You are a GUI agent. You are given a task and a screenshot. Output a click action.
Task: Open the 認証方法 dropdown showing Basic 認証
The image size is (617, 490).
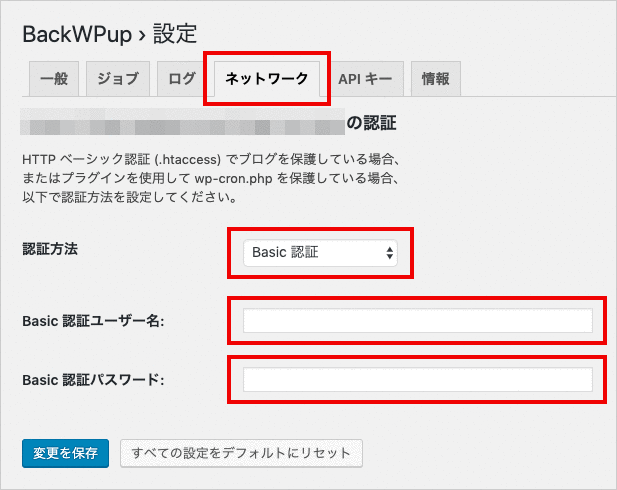point(320,253)
